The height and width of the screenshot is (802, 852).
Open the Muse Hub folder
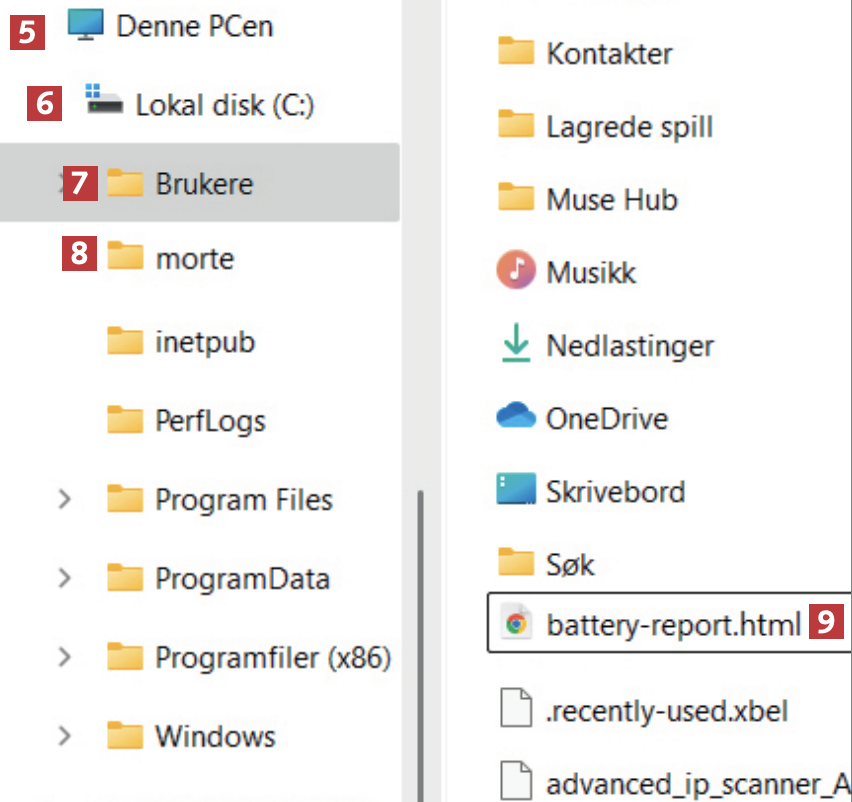pos(611,199)
